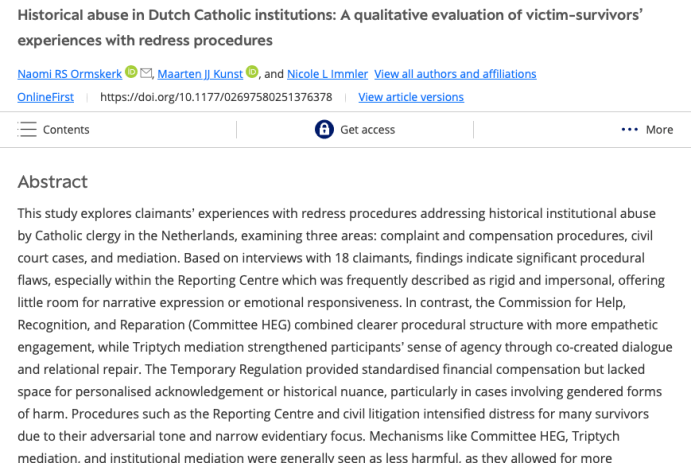Screen dimensions: 691x463
Task: Expand View all authors and affiliations
Action: tap(455, 74)
